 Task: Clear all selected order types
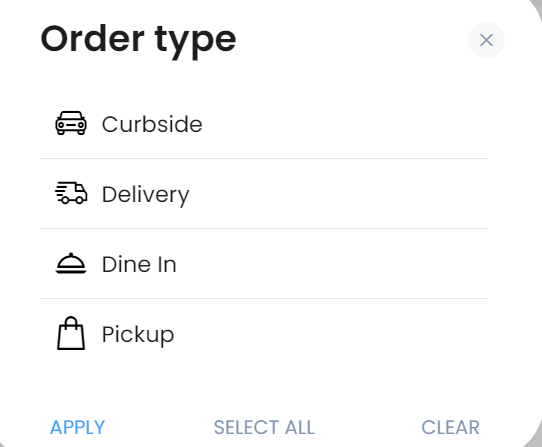(450, 427)
